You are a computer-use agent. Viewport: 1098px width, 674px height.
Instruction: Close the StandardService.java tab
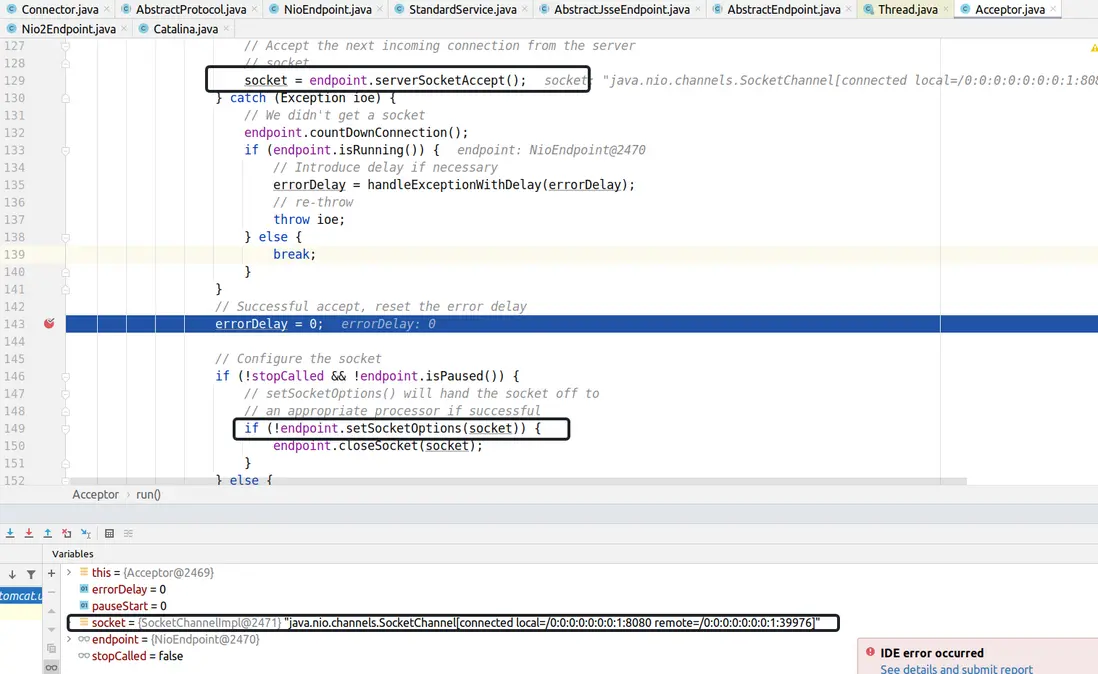[524, 9]
